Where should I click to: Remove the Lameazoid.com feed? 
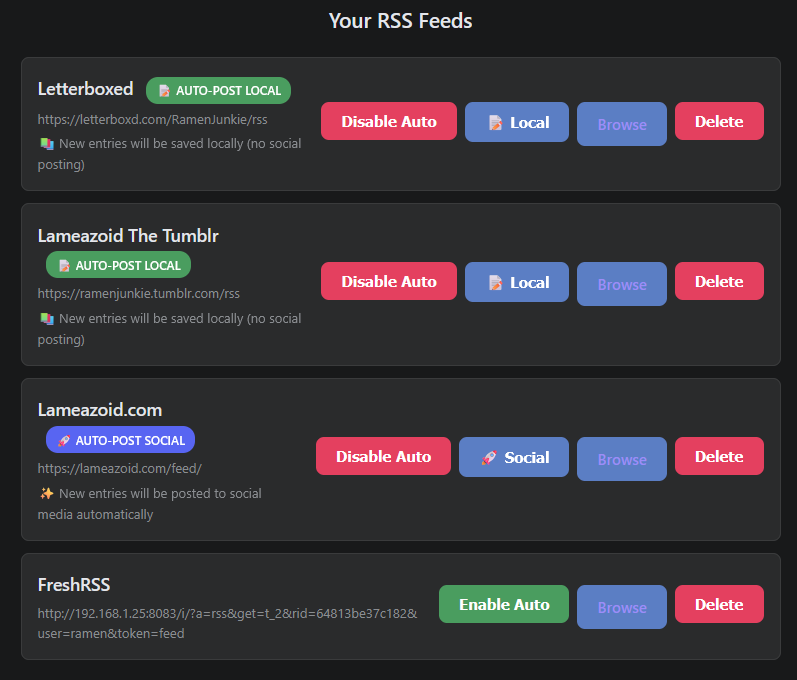[x=719, y=457]
